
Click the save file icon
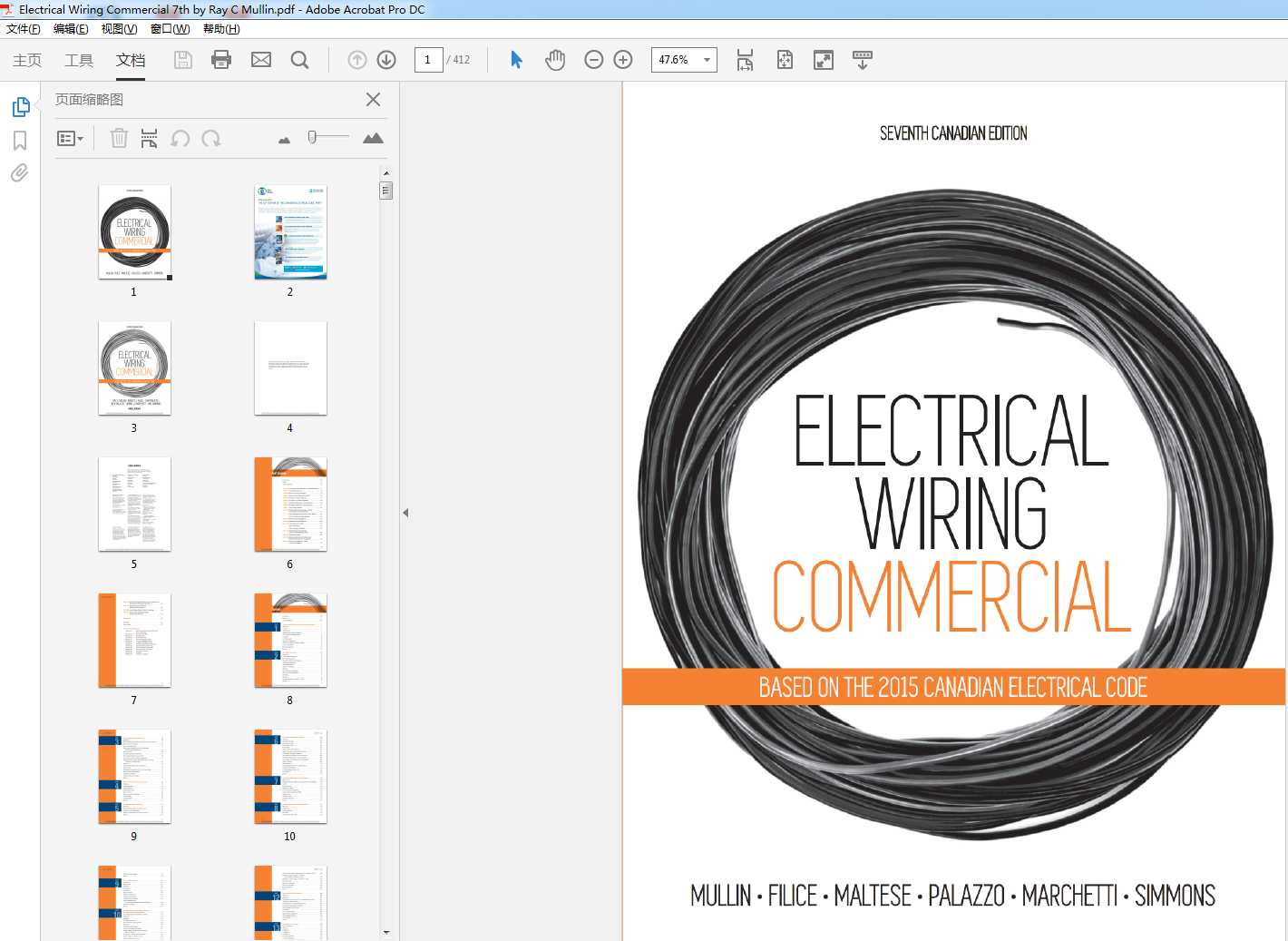pos(183,60)
